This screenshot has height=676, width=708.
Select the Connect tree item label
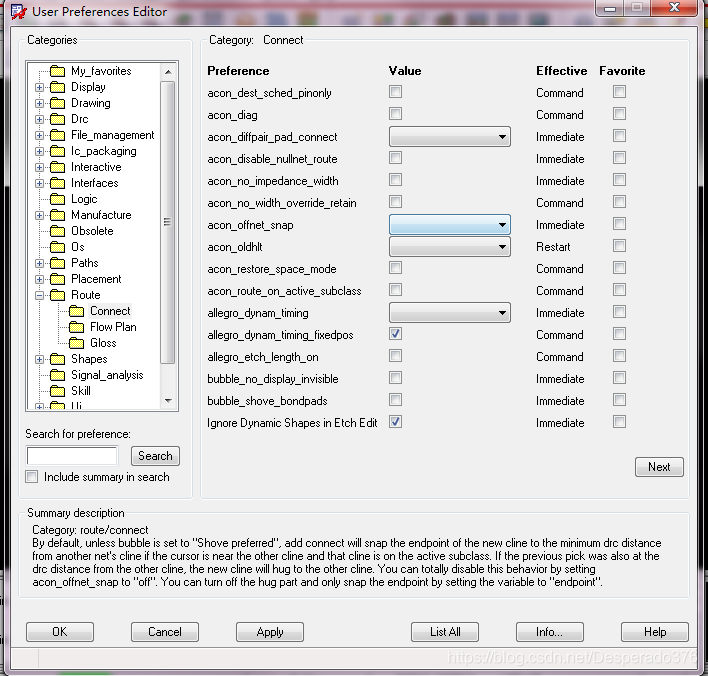pyautogui.click(x=110, y=311)
